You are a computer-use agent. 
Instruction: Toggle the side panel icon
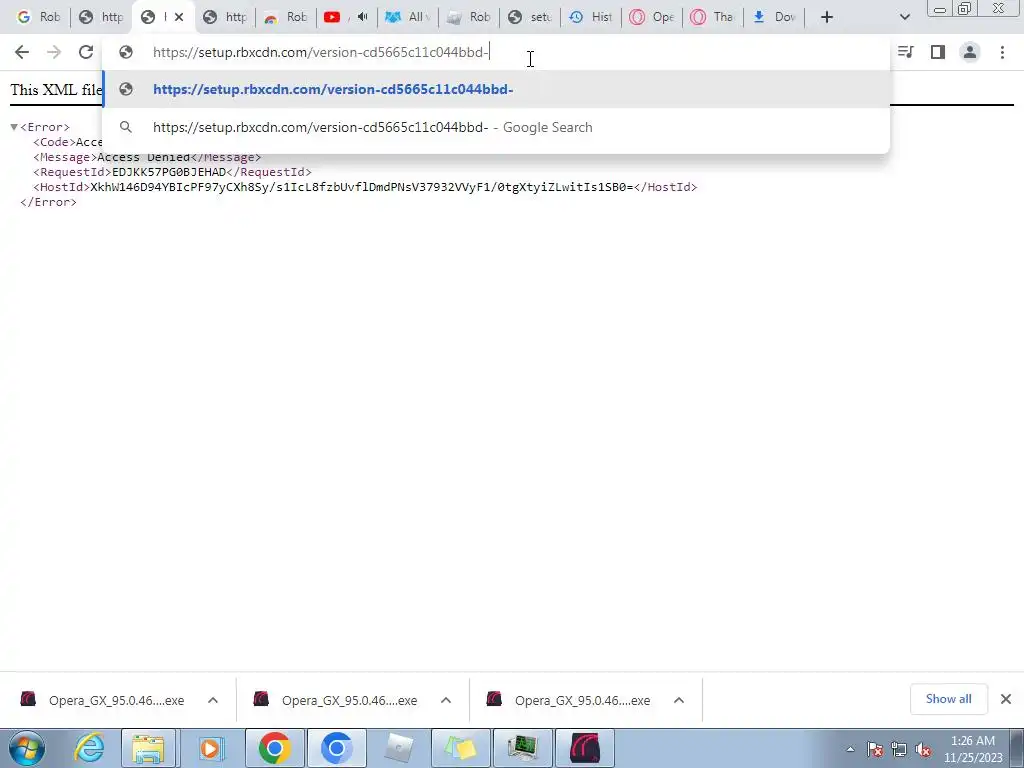(x=938, y=52)
